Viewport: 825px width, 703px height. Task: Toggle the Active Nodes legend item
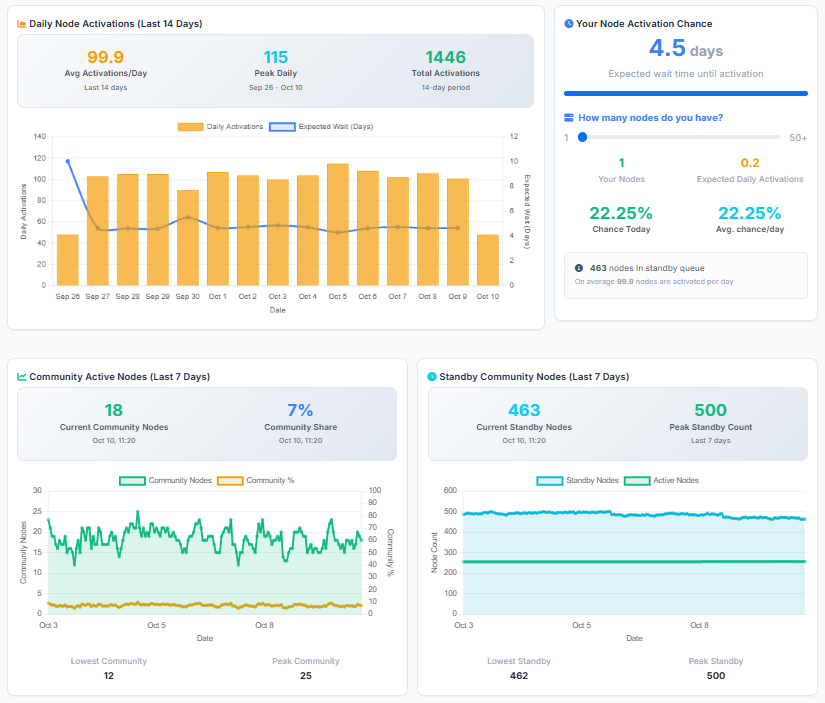665,480
